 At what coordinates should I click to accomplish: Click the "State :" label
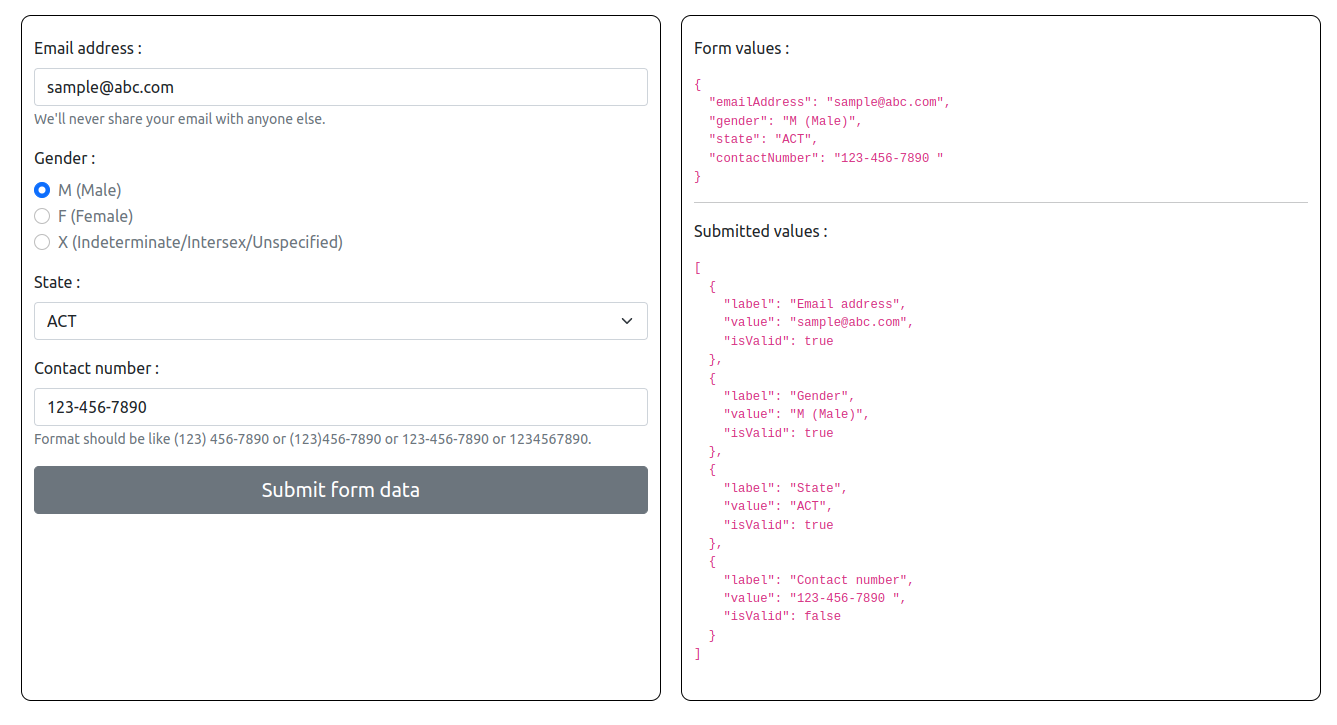pos(57,282)
